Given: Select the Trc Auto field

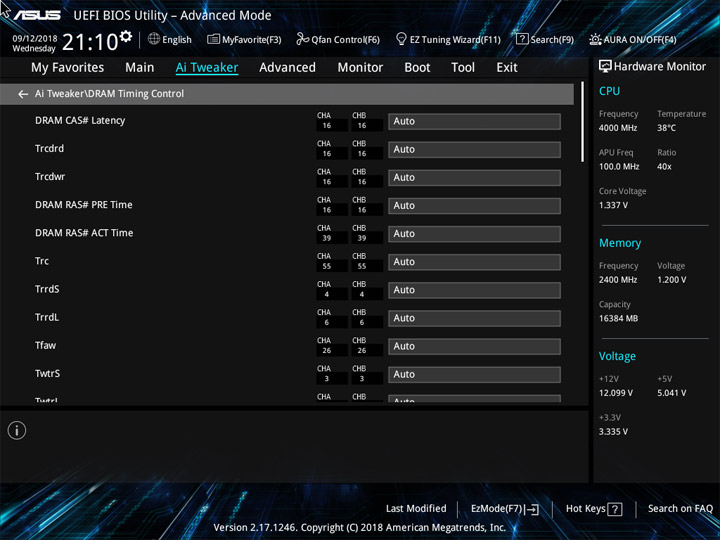Looking at the screenshot, I should coord(474,262).
